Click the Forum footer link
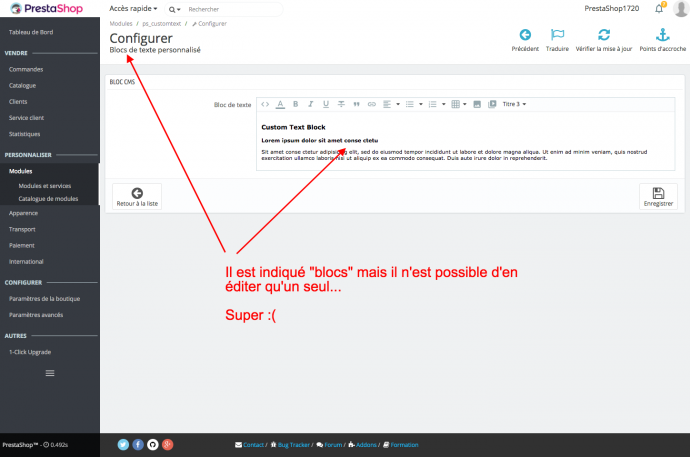Viewport: 690px width, 457px height. coord(333,445)
